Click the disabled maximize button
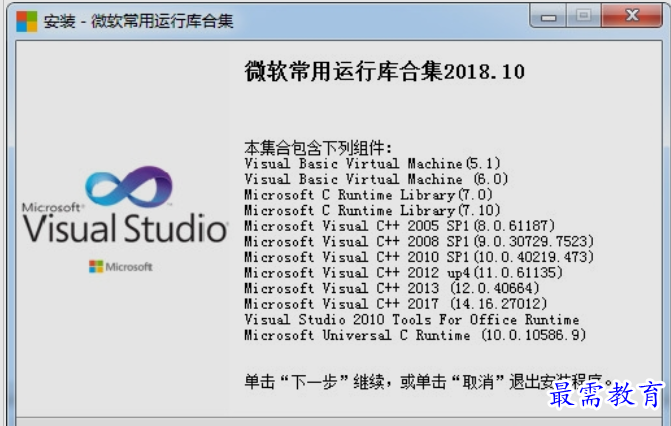This screenshot has height=426, width=671. (583, 16)
